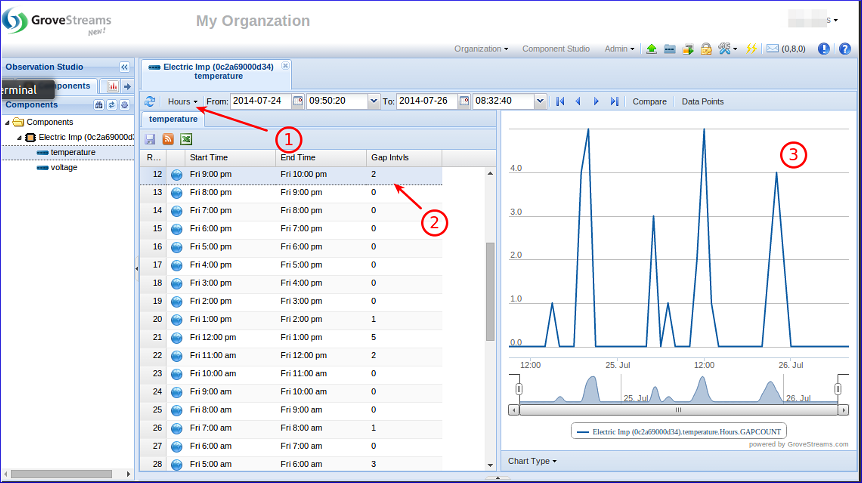Select the voltage stream in tree
The image size is (862, 483).
63,168
